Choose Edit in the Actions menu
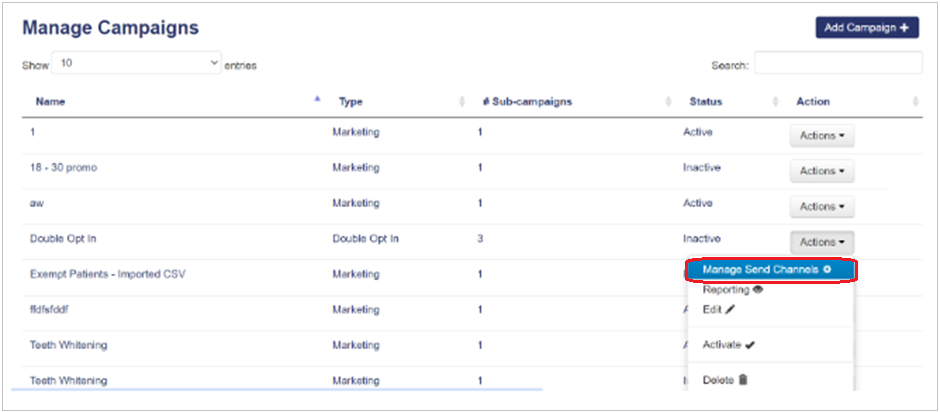 point(770,310)
